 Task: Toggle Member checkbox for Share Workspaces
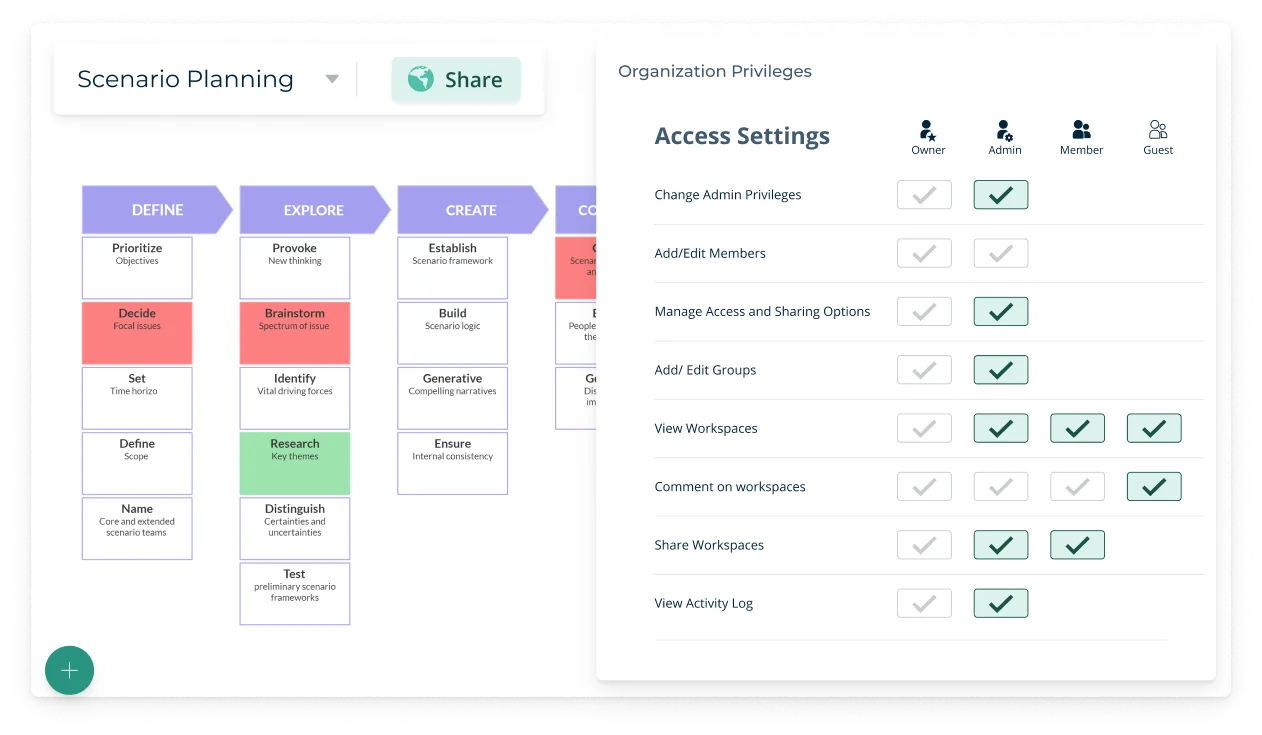1077,545
